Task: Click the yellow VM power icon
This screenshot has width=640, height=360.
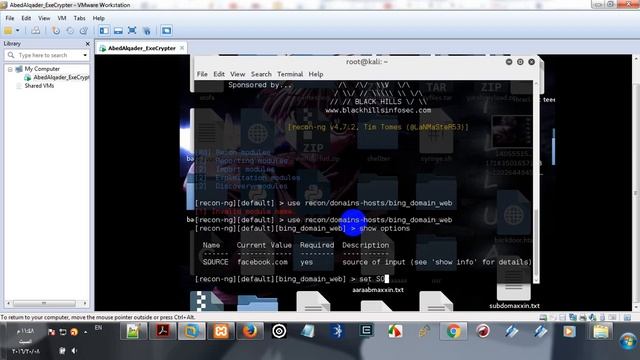Action: [8, 31]
